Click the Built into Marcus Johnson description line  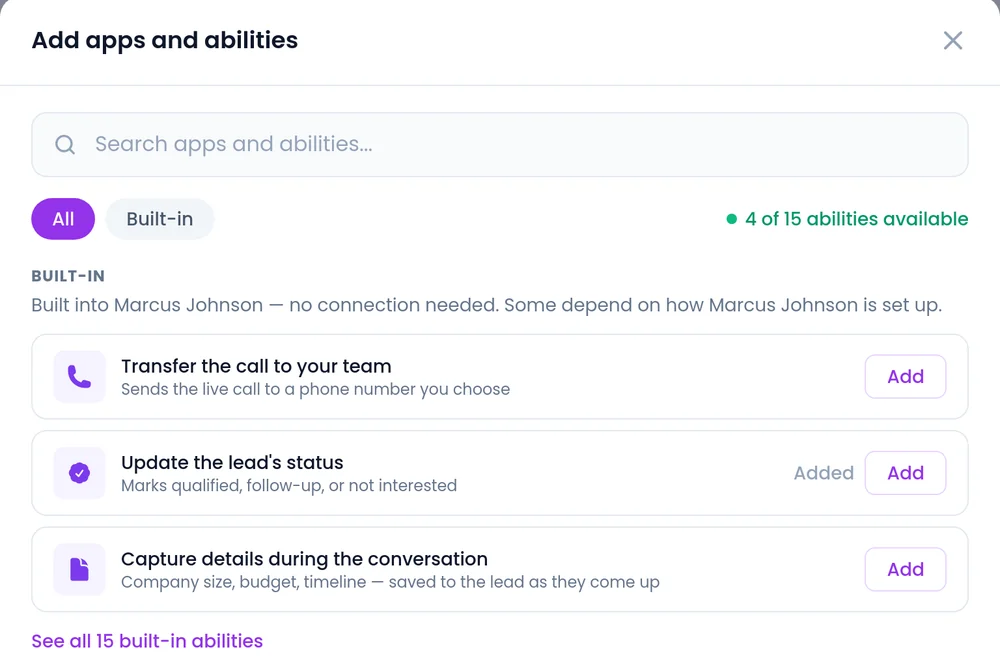[487, 305]
